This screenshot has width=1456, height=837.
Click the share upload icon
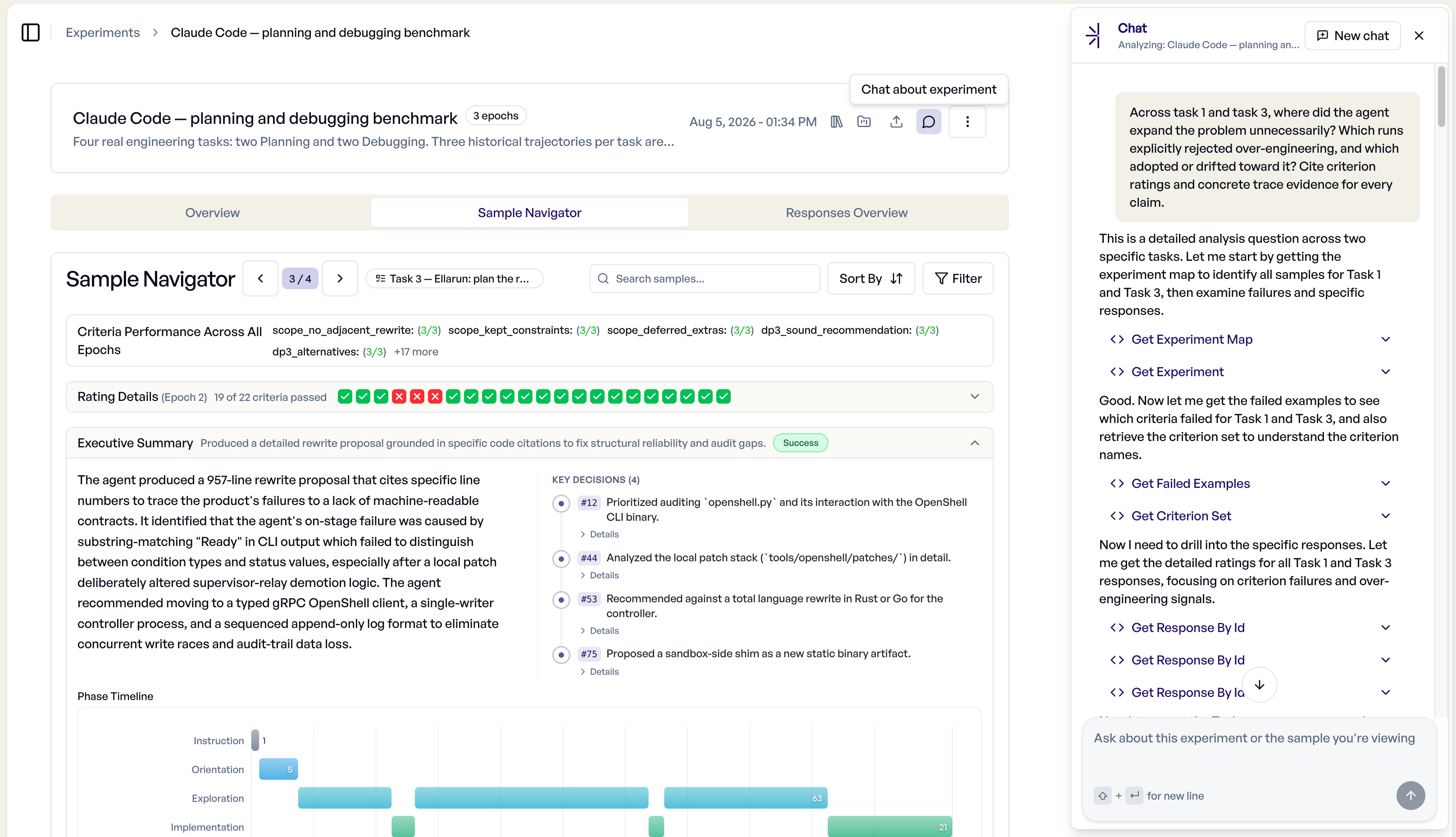point(896,122)
